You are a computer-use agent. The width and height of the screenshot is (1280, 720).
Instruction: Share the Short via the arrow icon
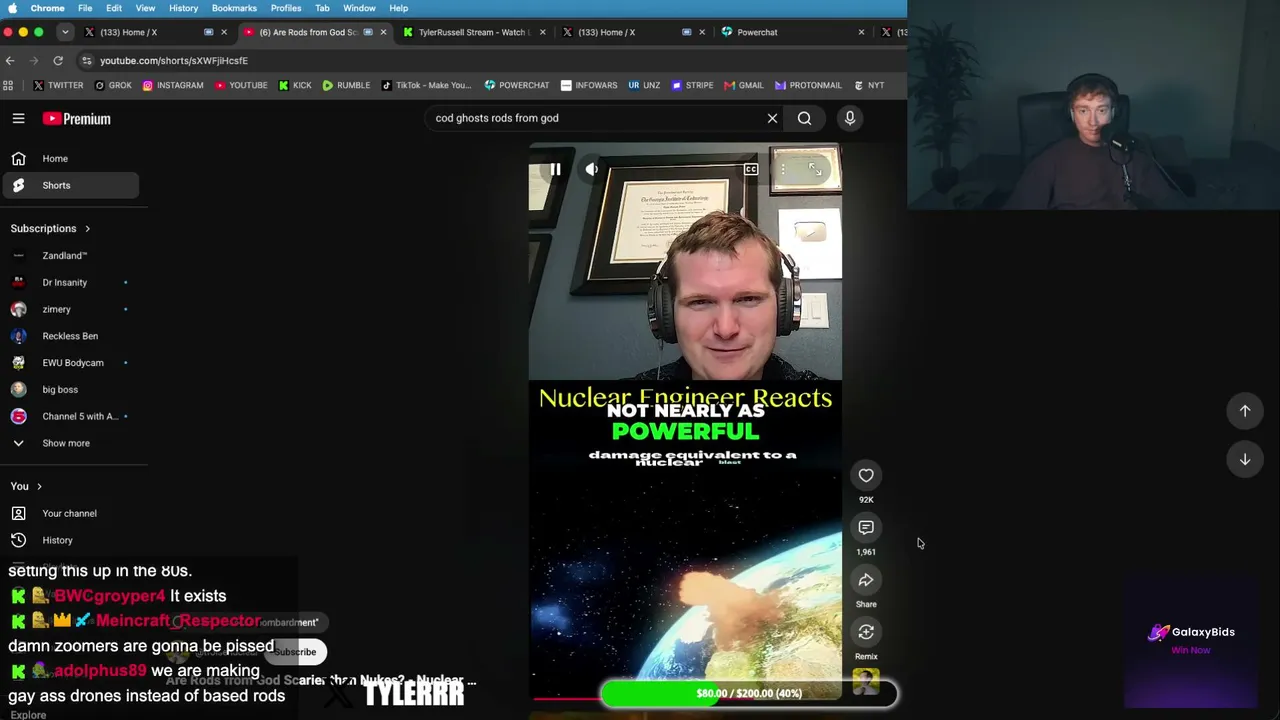[866, 580]
